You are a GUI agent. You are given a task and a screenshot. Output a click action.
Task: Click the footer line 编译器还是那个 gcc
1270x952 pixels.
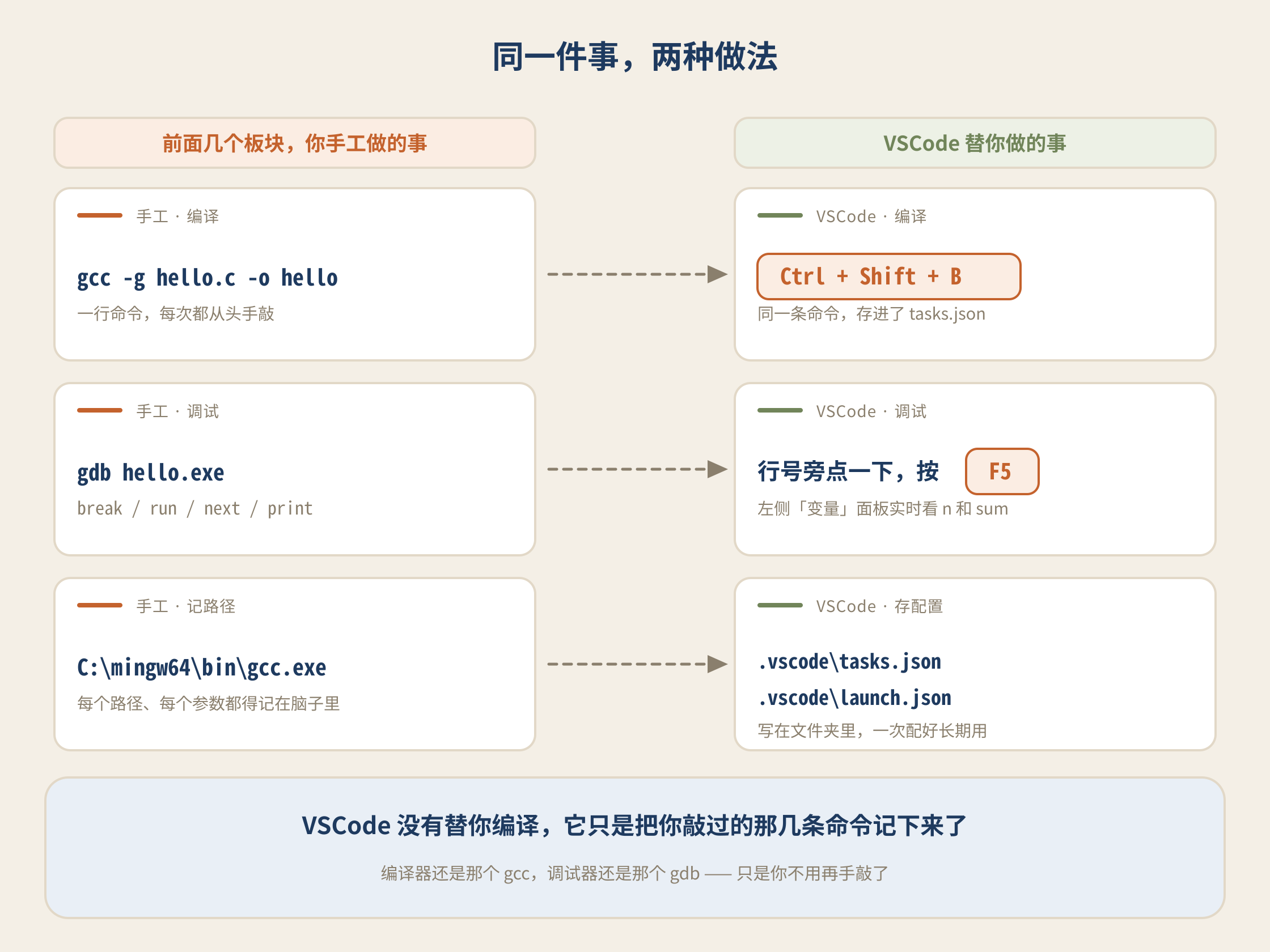click(x=635, y=873)
